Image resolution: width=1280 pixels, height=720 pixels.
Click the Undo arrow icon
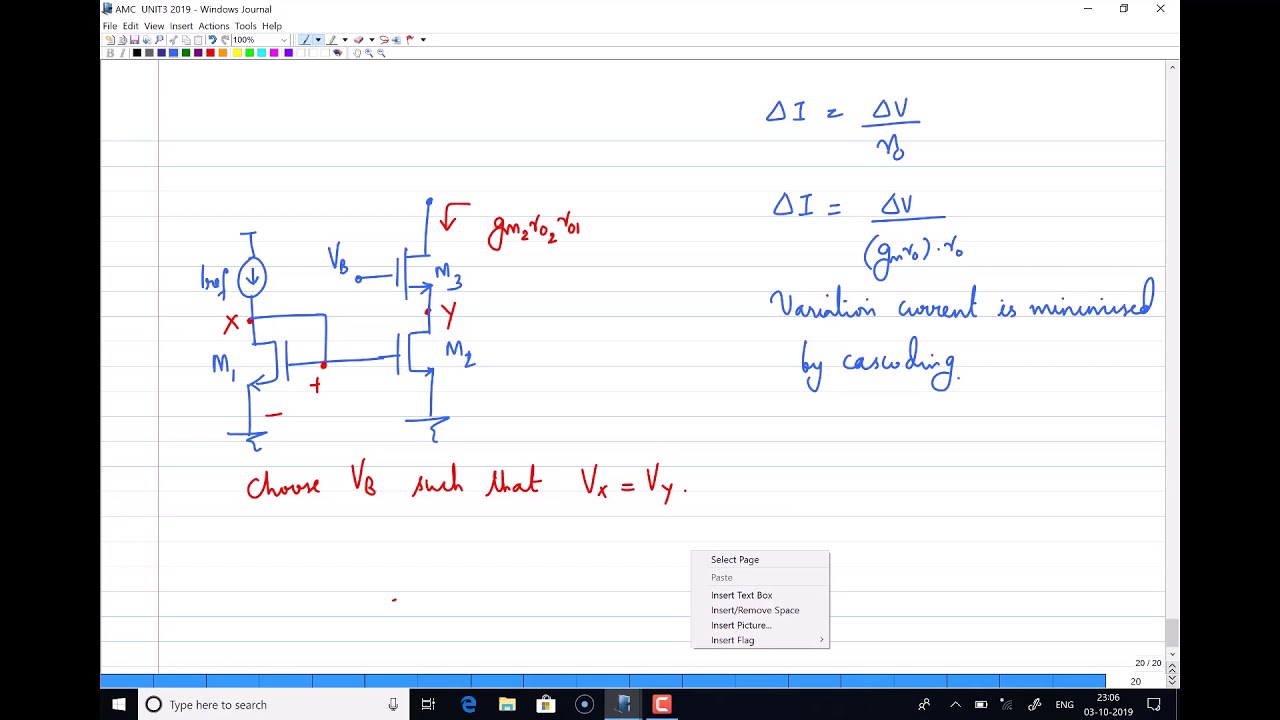pyautogui.click(x=213, y=40)
